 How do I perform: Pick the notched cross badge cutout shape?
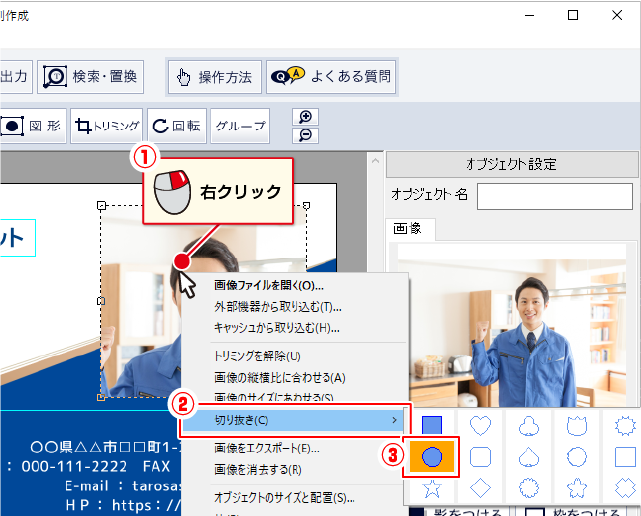pyautogui.click(x=625, y=488)
